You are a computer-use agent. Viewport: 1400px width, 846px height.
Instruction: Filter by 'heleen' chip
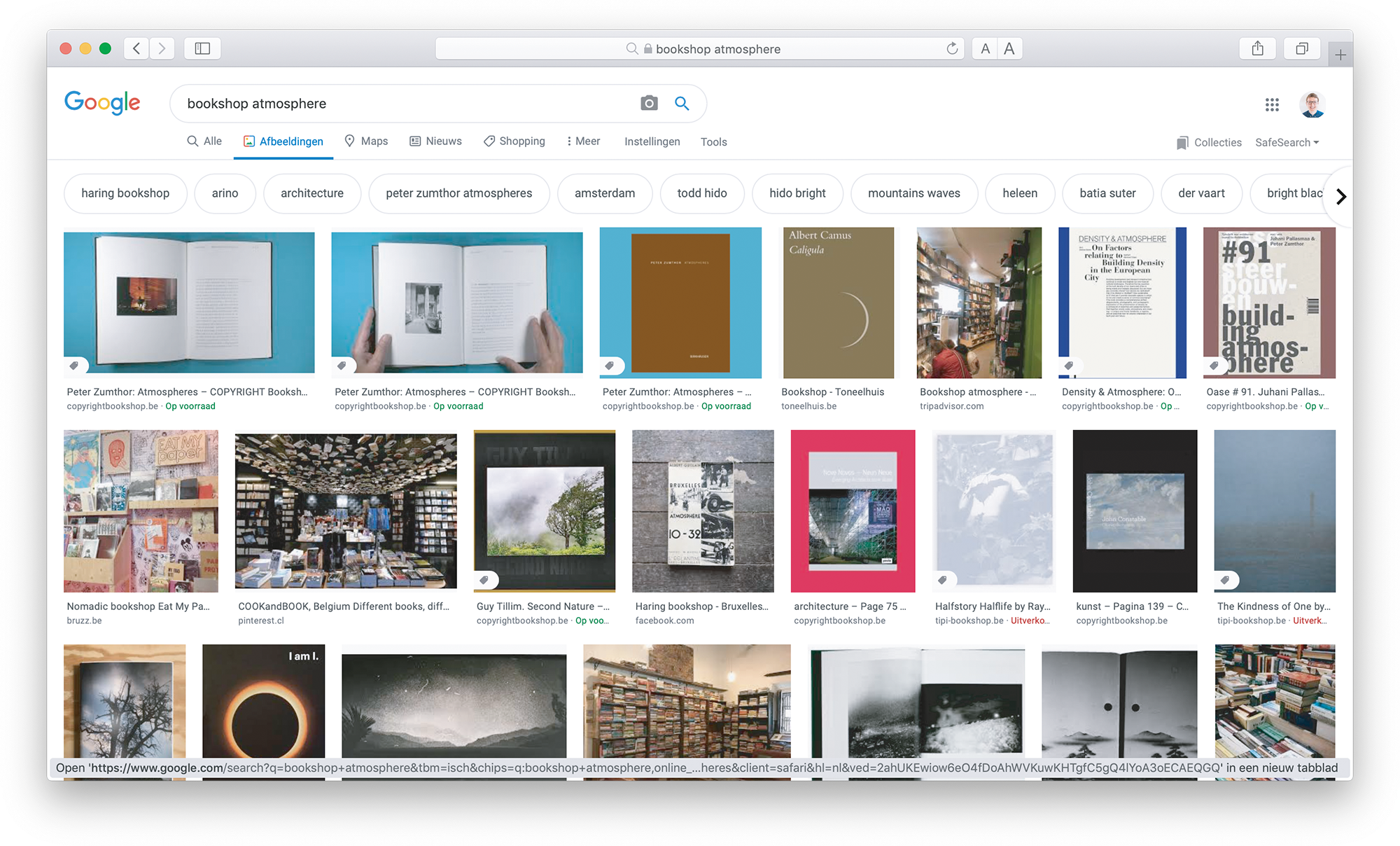click(1020, 193)
